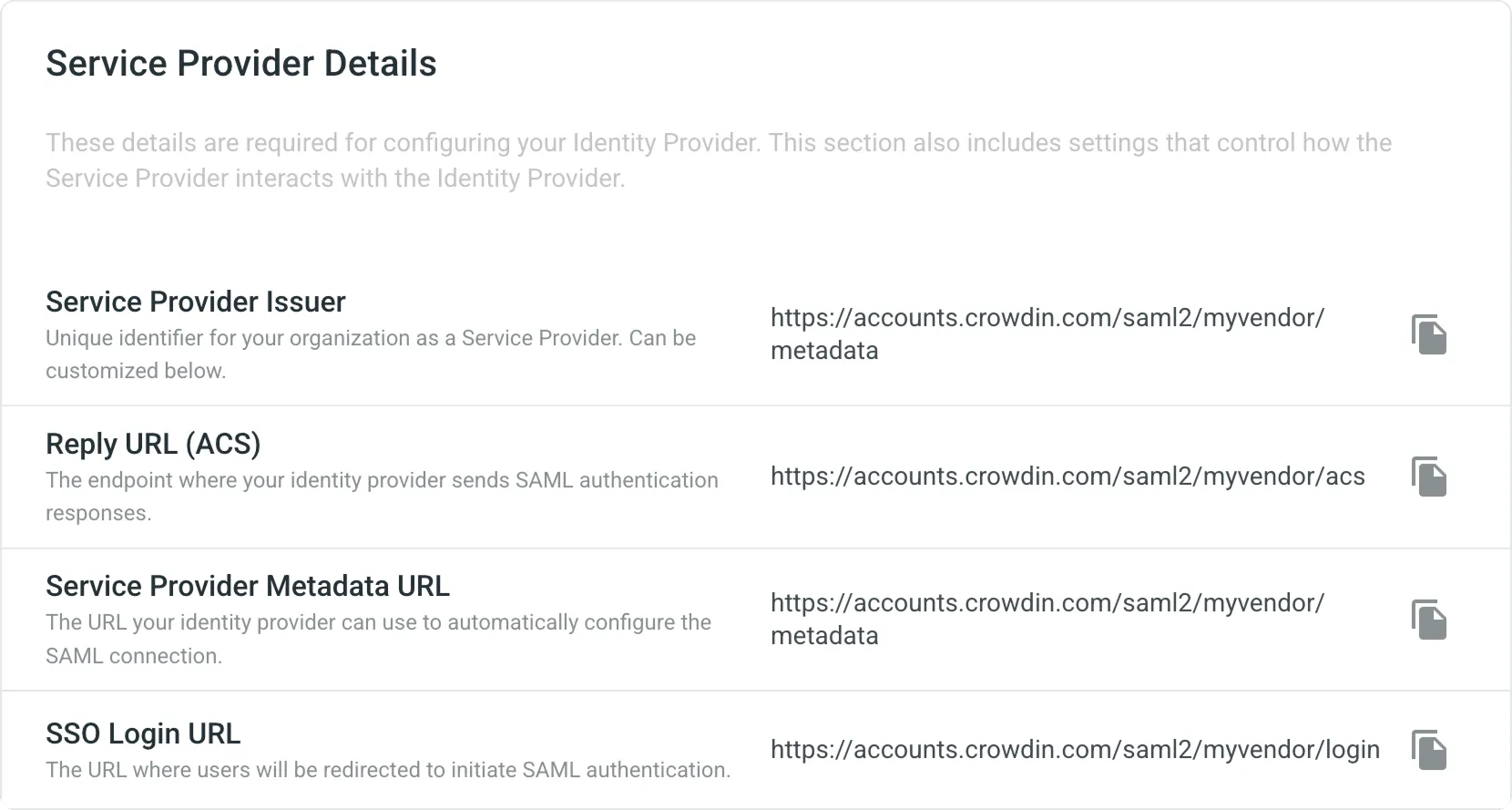Image resolution: width=1512 pixels, height=810 pixels.
Task: Click the Service Provider Details heading
Action: (x=240, y=62)
